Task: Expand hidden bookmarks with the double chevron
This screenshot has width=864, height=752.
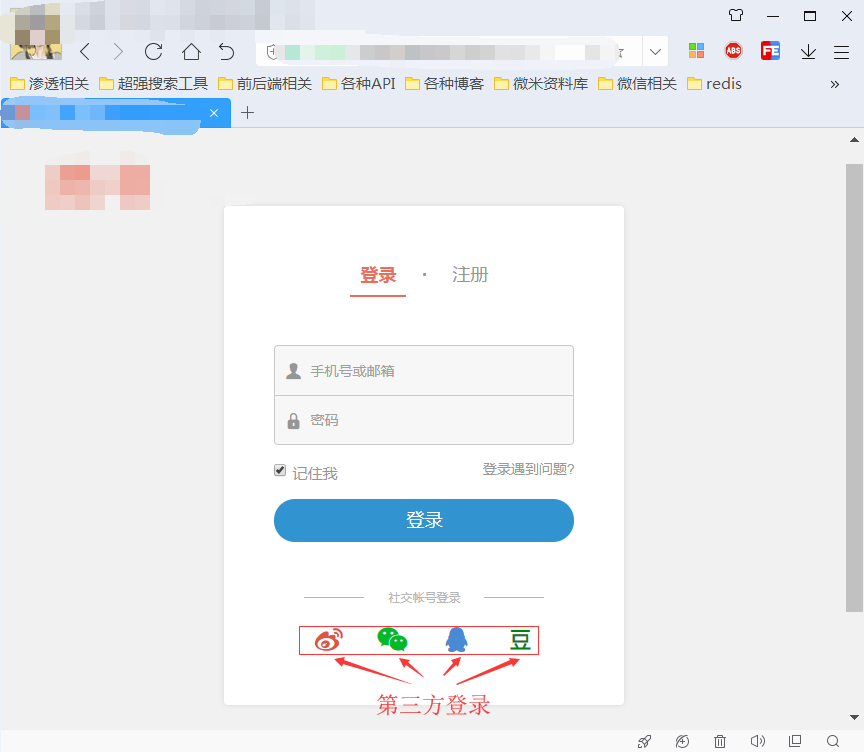Action: (835, 84)
